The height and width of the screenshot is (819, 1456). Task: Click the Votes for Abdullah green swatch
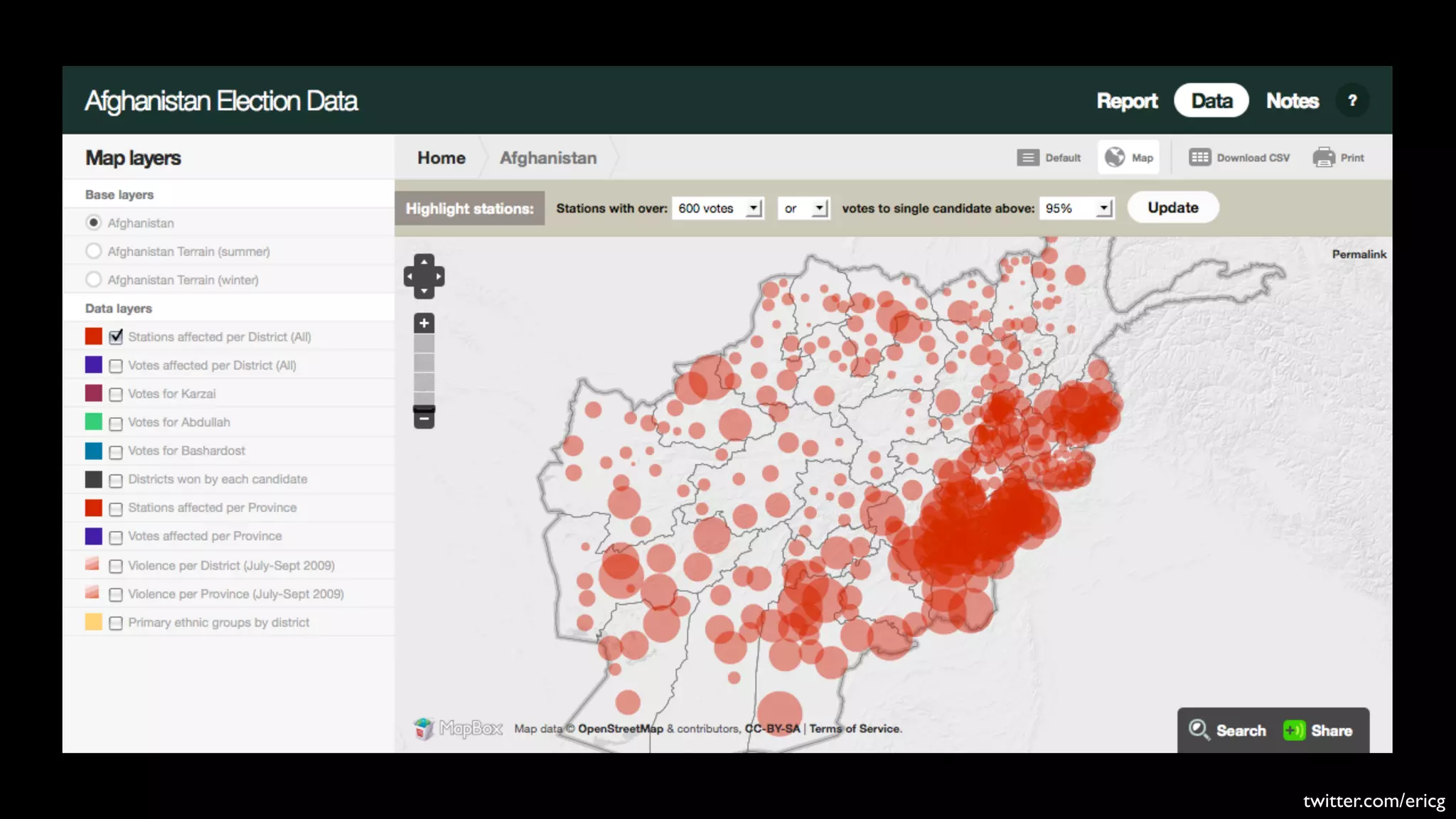93,422
